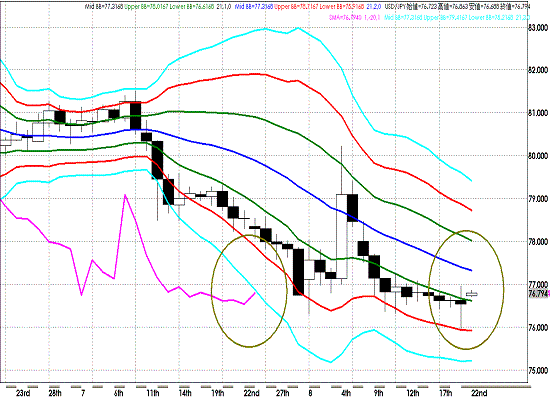The width and height of the screenshot is (554, 399).
Task: Click the cyan Mid BB legend text
Action: pyautogui.click(x=402, y=17)
